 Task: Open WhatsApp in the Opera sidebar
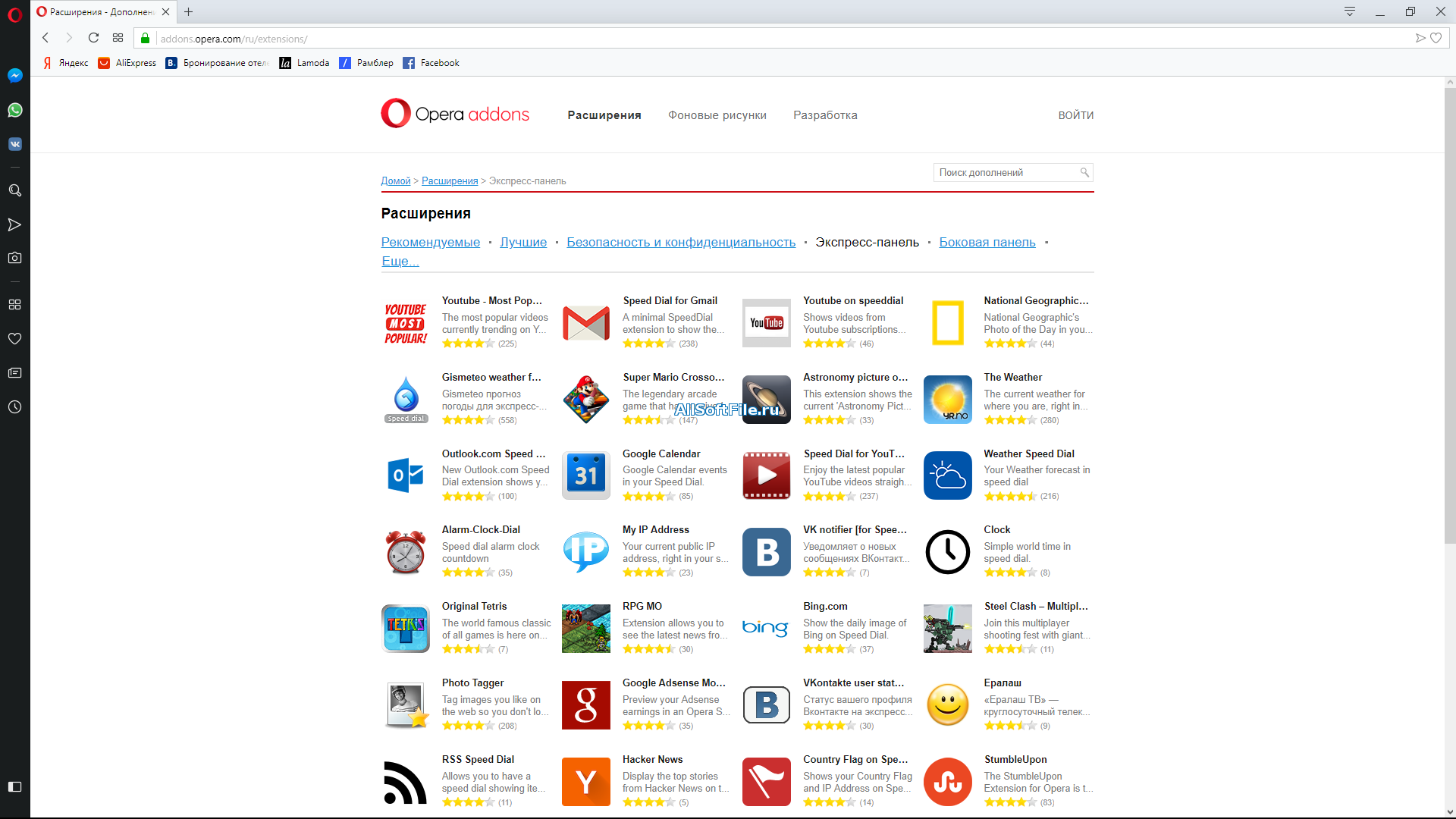point(14,110)
